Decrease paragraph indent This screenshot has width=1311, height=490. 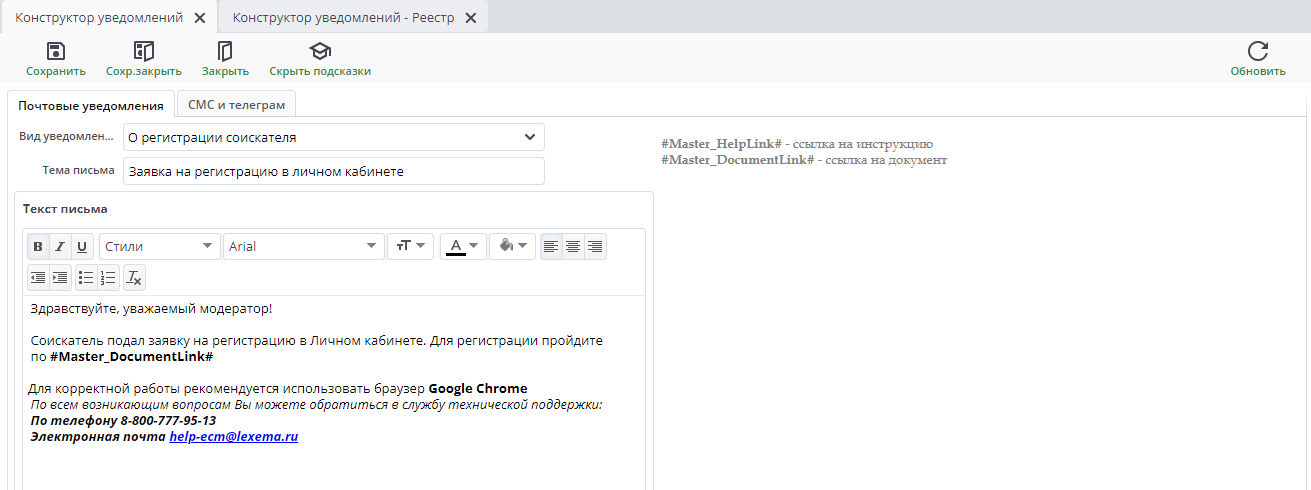[38, 277]
